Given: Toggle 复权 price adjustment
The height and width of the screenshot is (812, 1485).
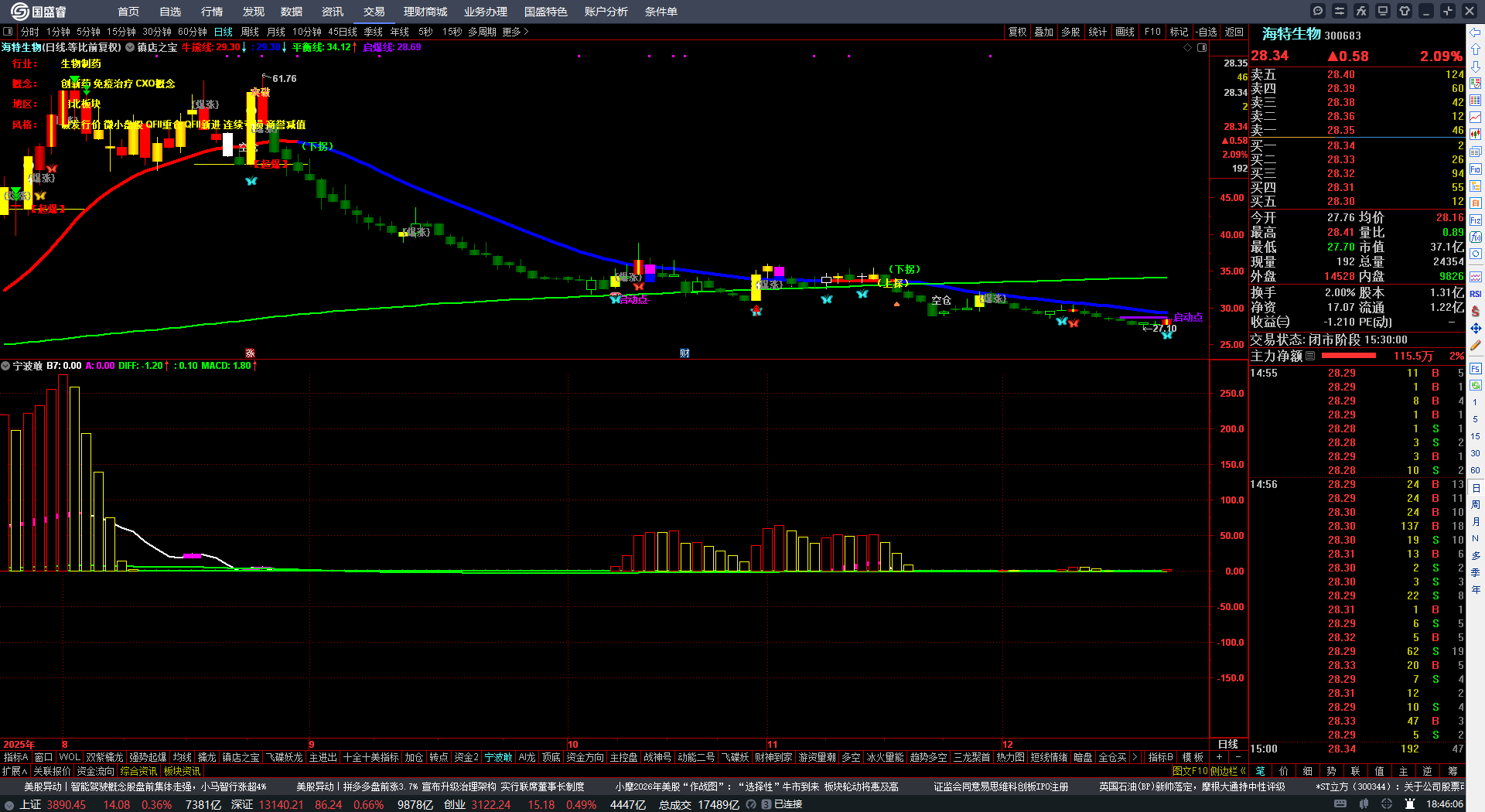Looking at the screenshot, I should [x=1018, y=32].
